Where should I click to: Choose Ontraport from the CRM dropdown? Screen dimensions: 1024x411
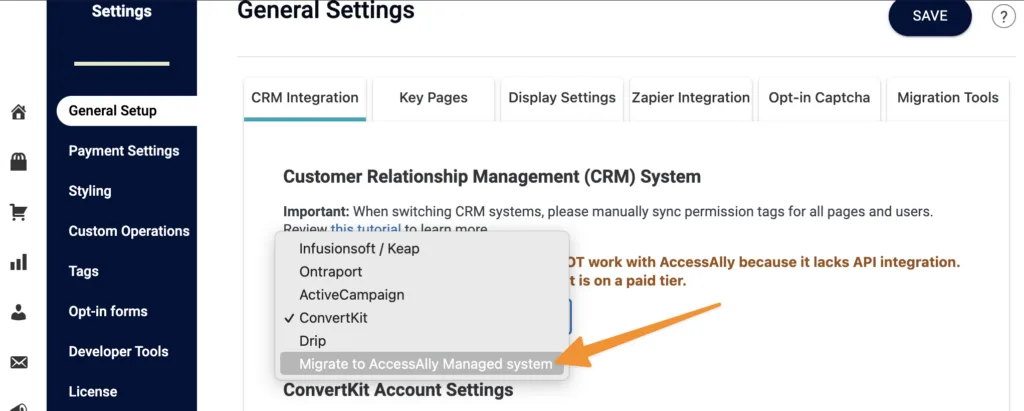(x=421, y=272)
